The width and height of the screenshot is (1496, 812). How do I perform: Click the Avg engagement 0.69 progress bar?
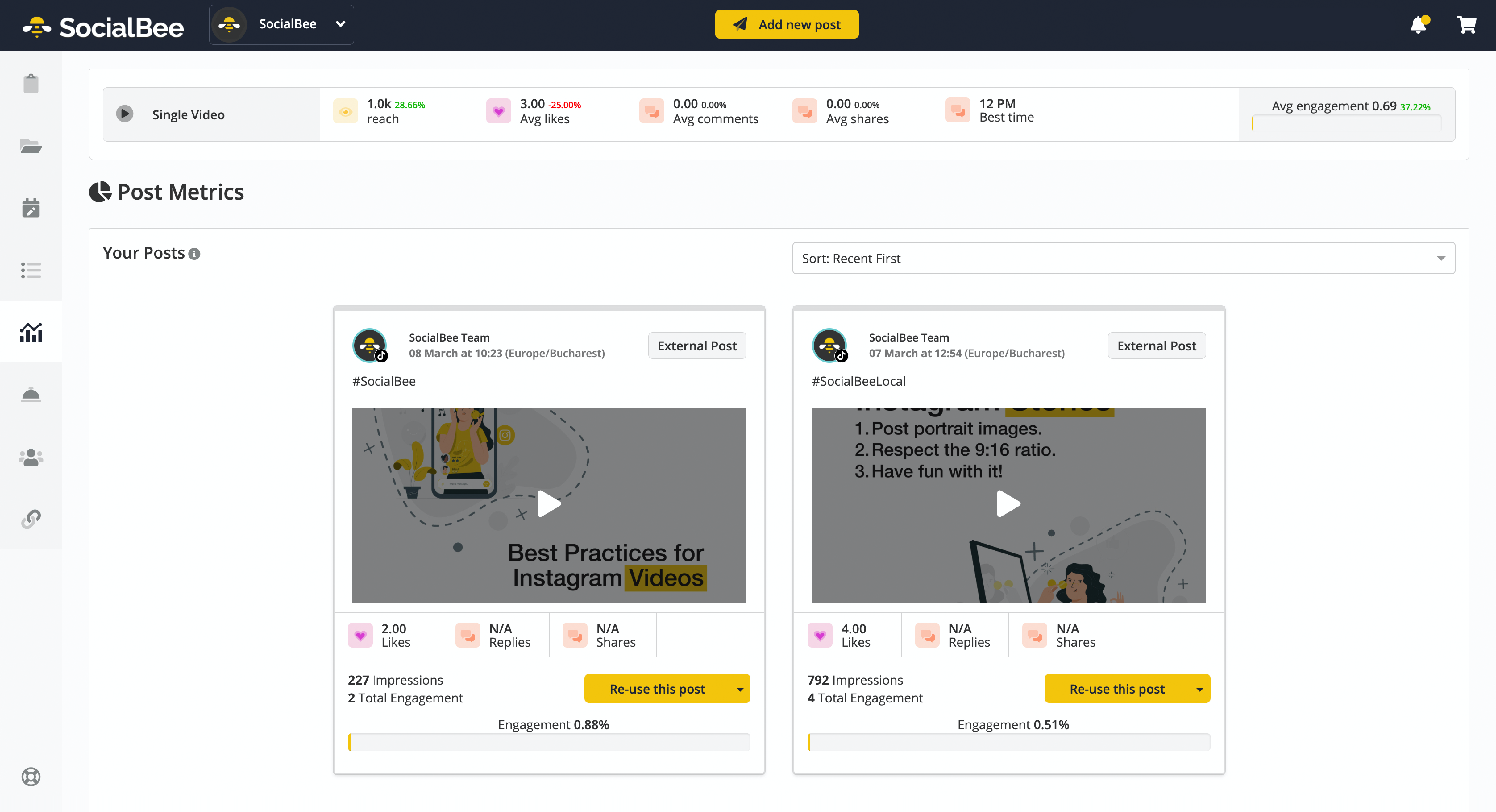pos(1346,123)
